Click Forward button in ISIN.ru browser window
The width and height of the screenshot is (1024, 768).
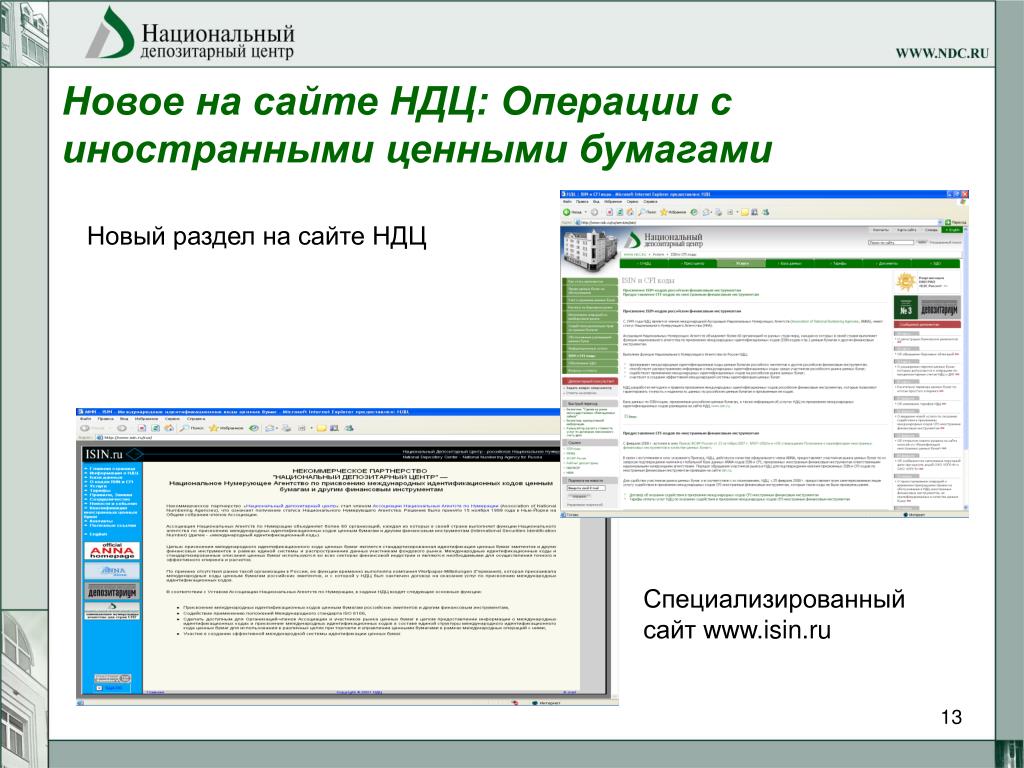122,428
